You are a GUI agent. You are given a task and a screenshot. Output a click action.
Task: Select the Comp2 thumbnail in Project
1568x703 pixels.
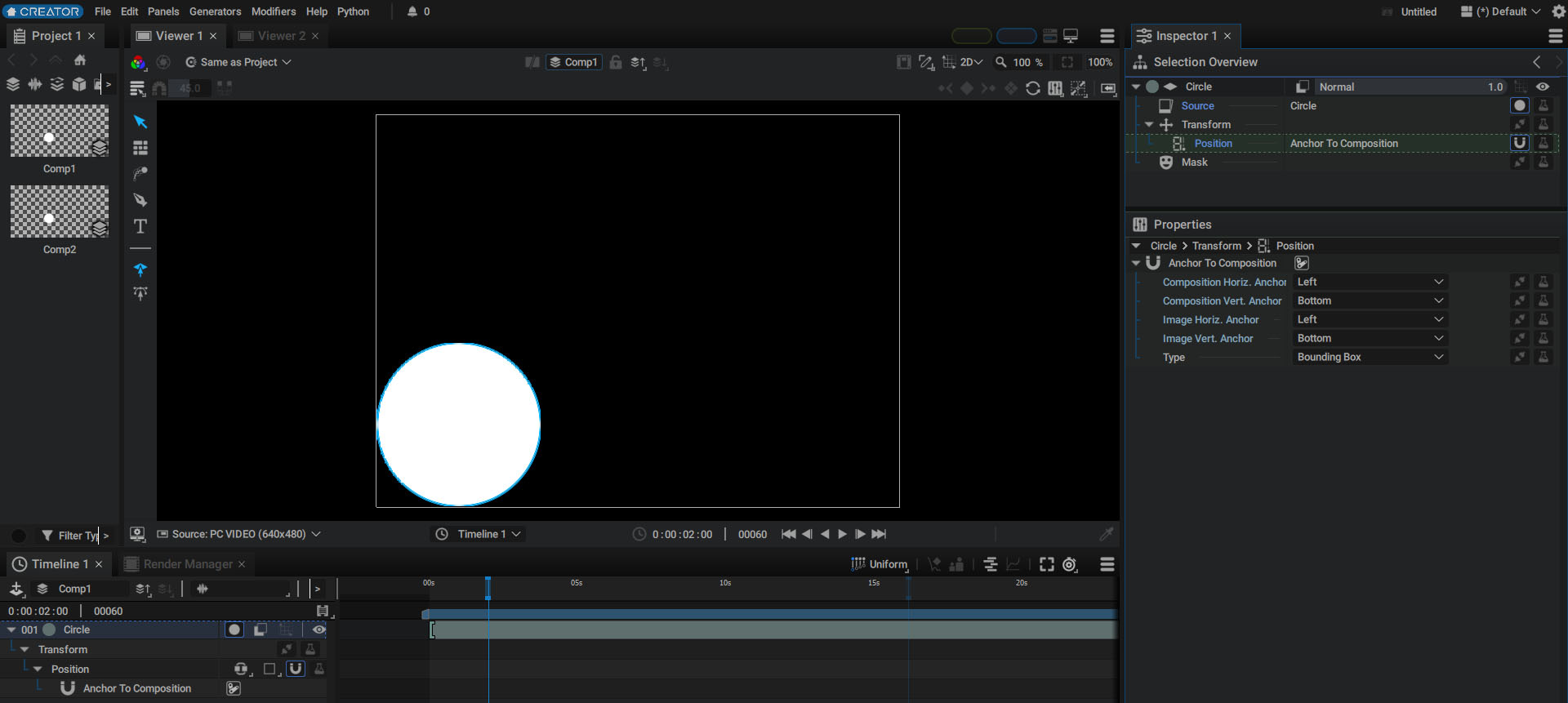tap(59, 211)
